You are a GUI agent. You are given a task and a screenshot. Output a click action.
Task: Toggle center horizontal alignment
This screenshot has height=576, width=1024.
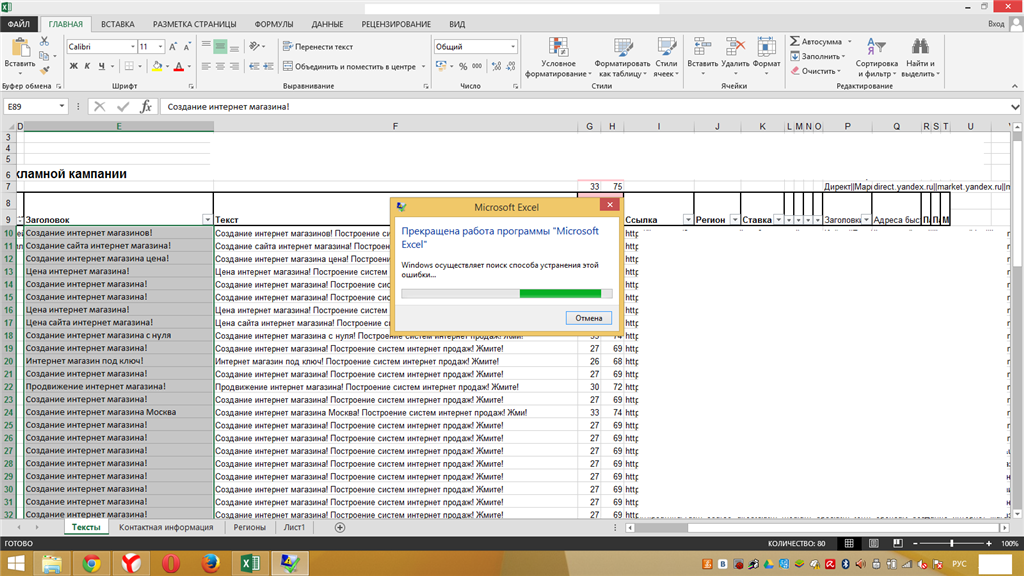[x=220, y=66]
